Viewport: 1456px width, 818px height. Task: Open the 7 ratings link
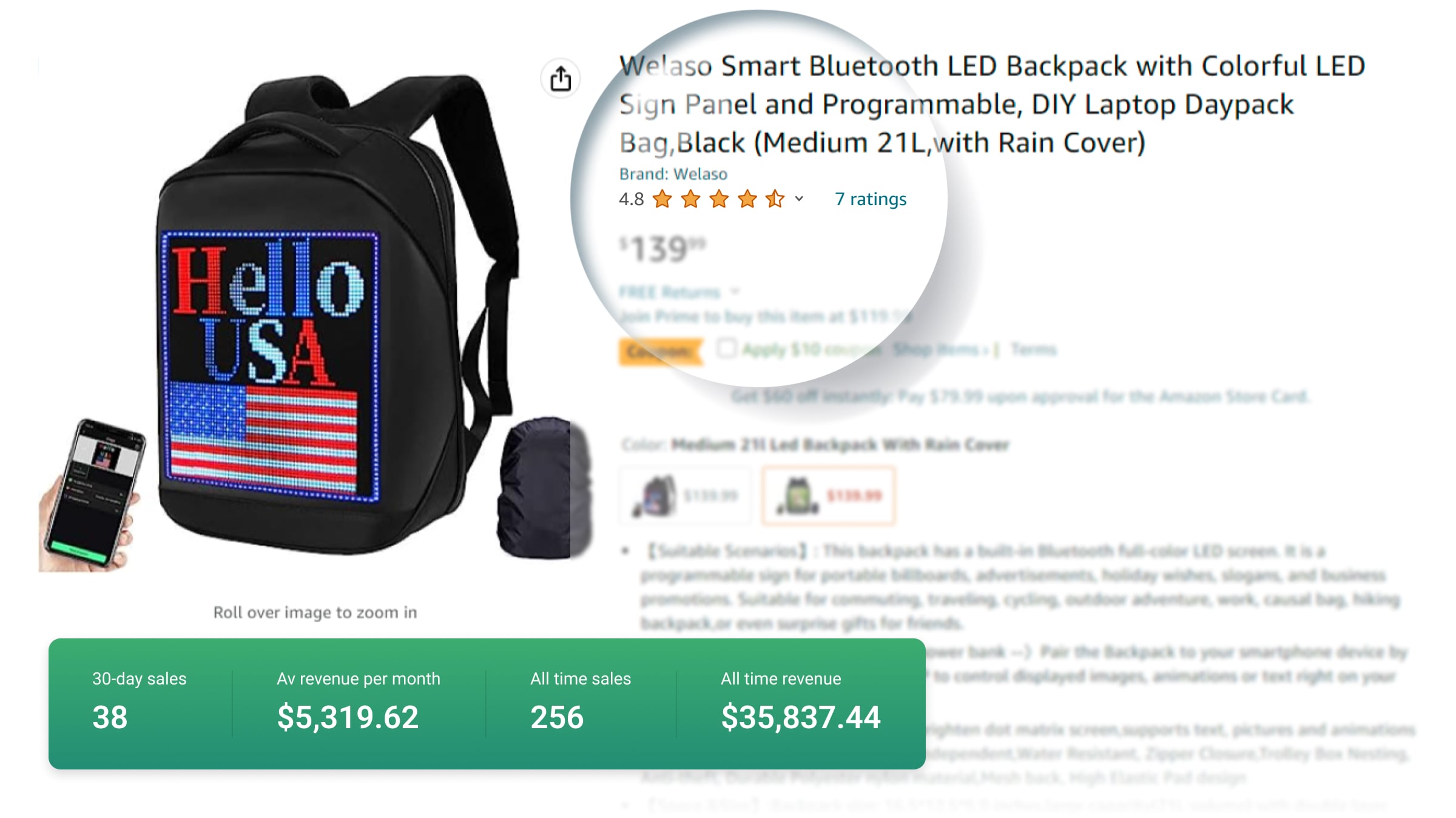tap(870, 199)
